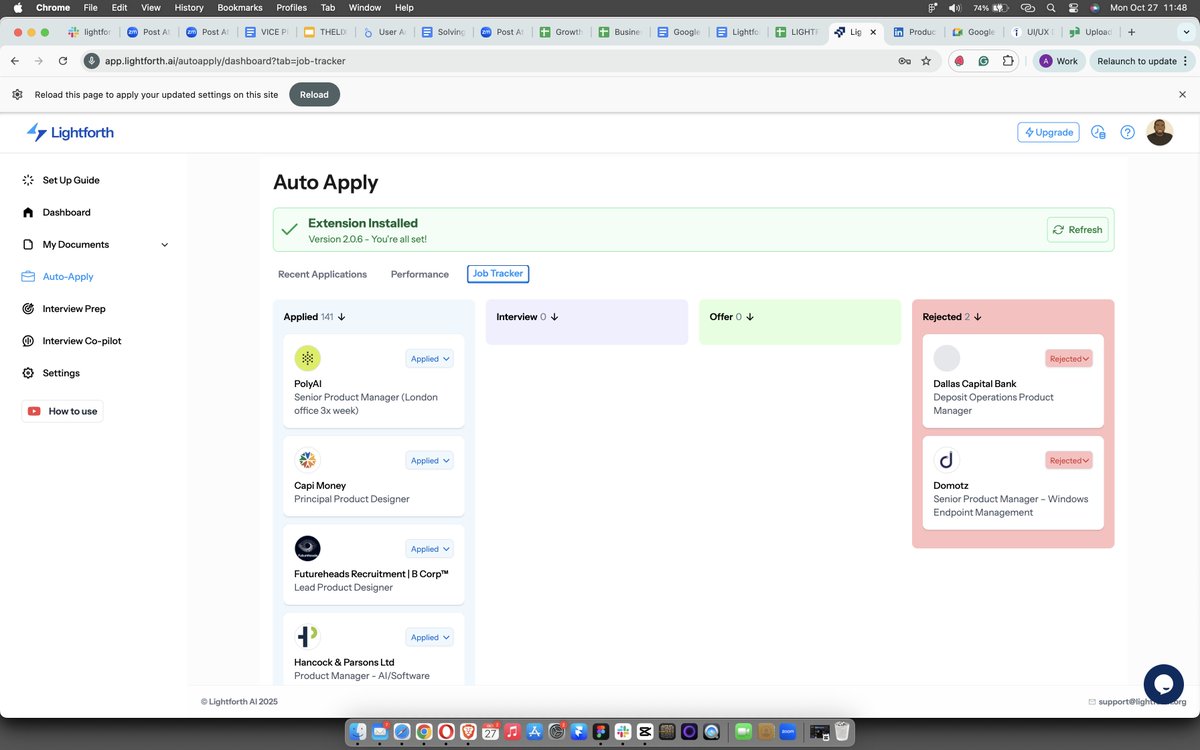
Task: Click the Grammarly extension icon
Action: 984,61
